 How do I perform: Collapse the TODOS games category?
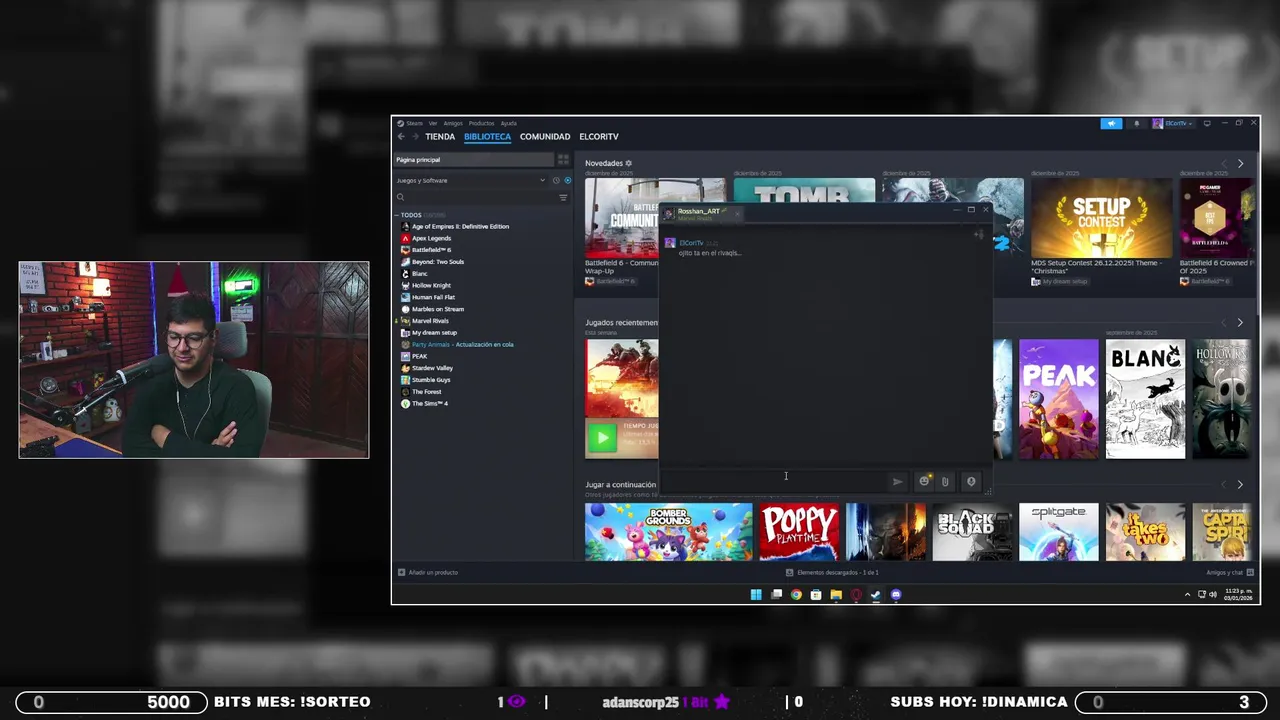pos(397,215)
